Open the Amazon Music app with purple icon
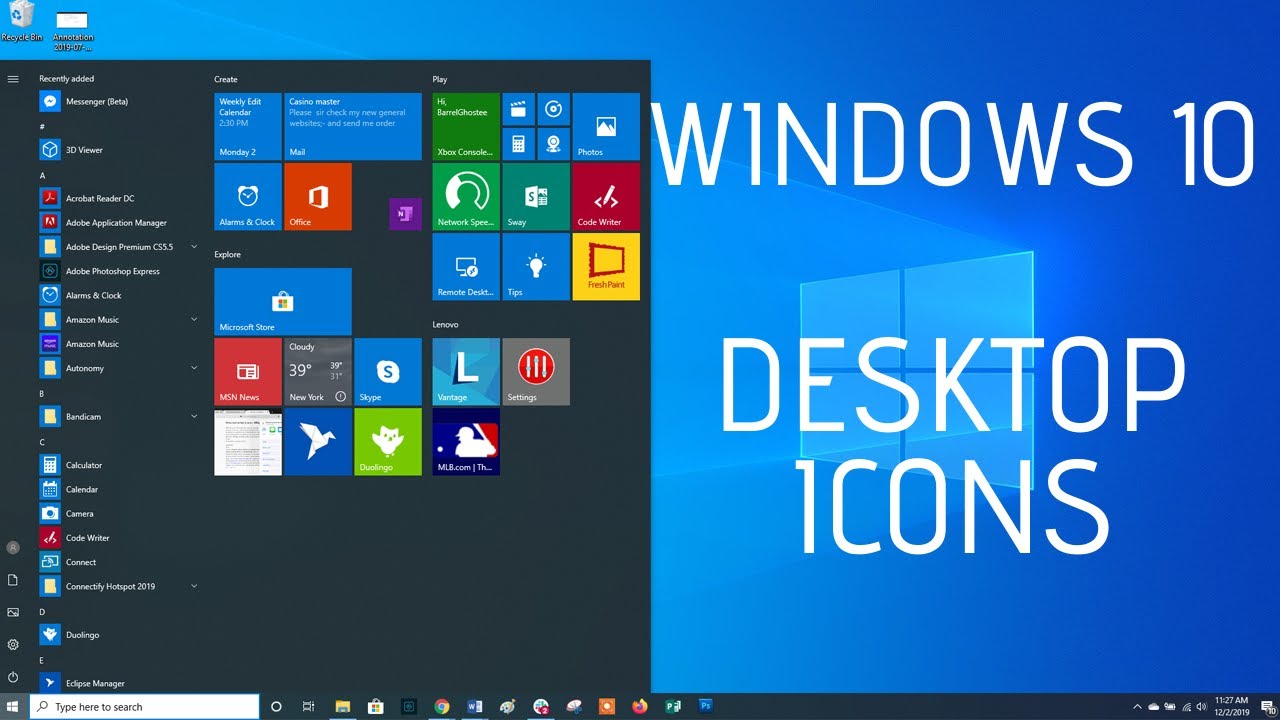Screen dimensions: 1280x720 [x=118, y=344]
